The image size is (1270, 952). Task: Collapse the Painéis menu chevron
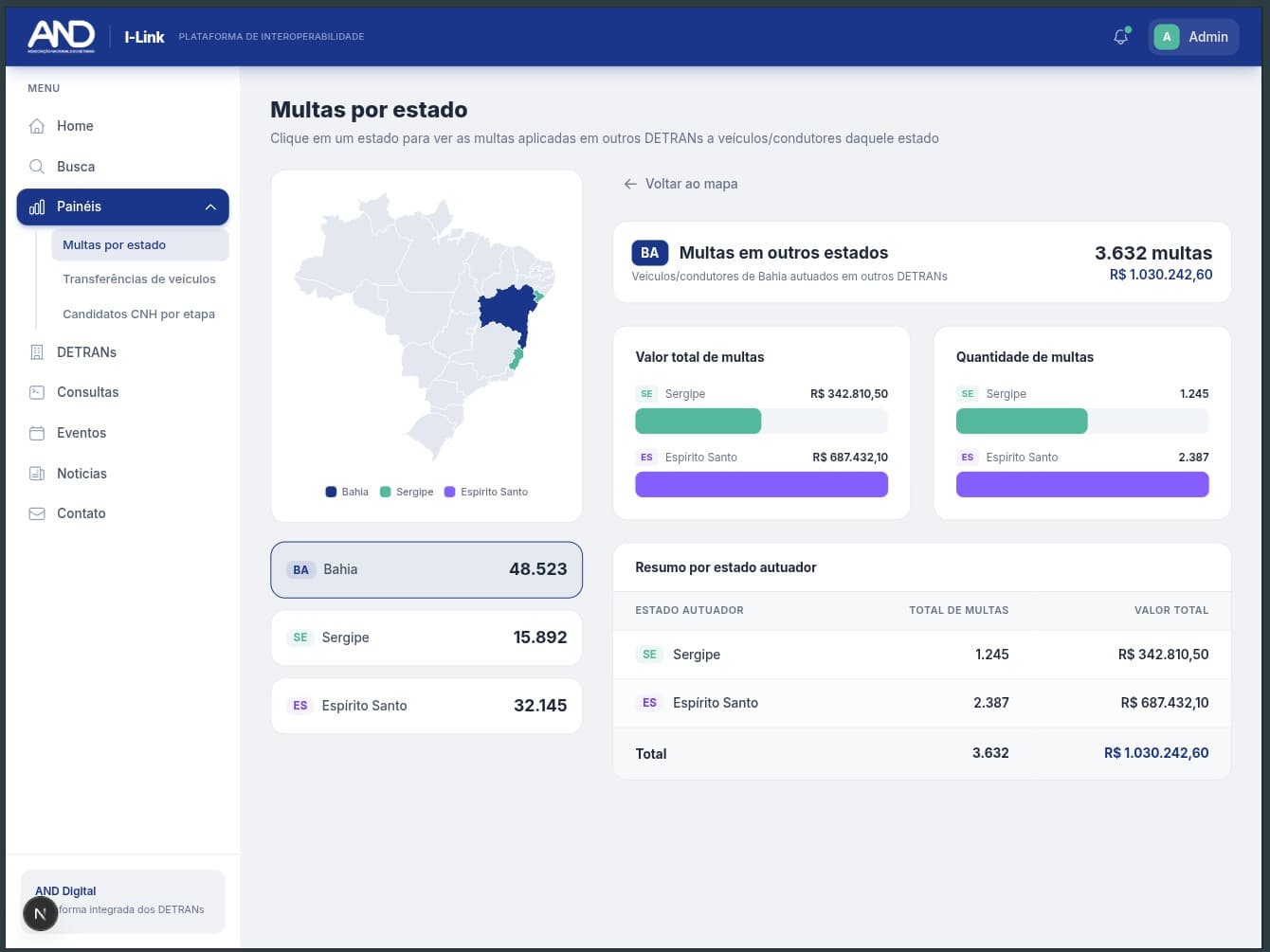click(x=210, y=207)
